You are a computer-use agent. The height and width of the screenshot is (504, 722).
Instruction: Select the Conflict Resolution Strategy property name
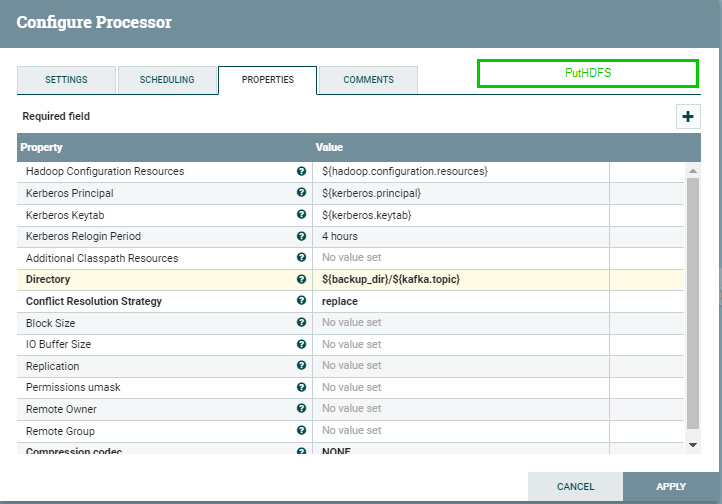click(94, 301)
